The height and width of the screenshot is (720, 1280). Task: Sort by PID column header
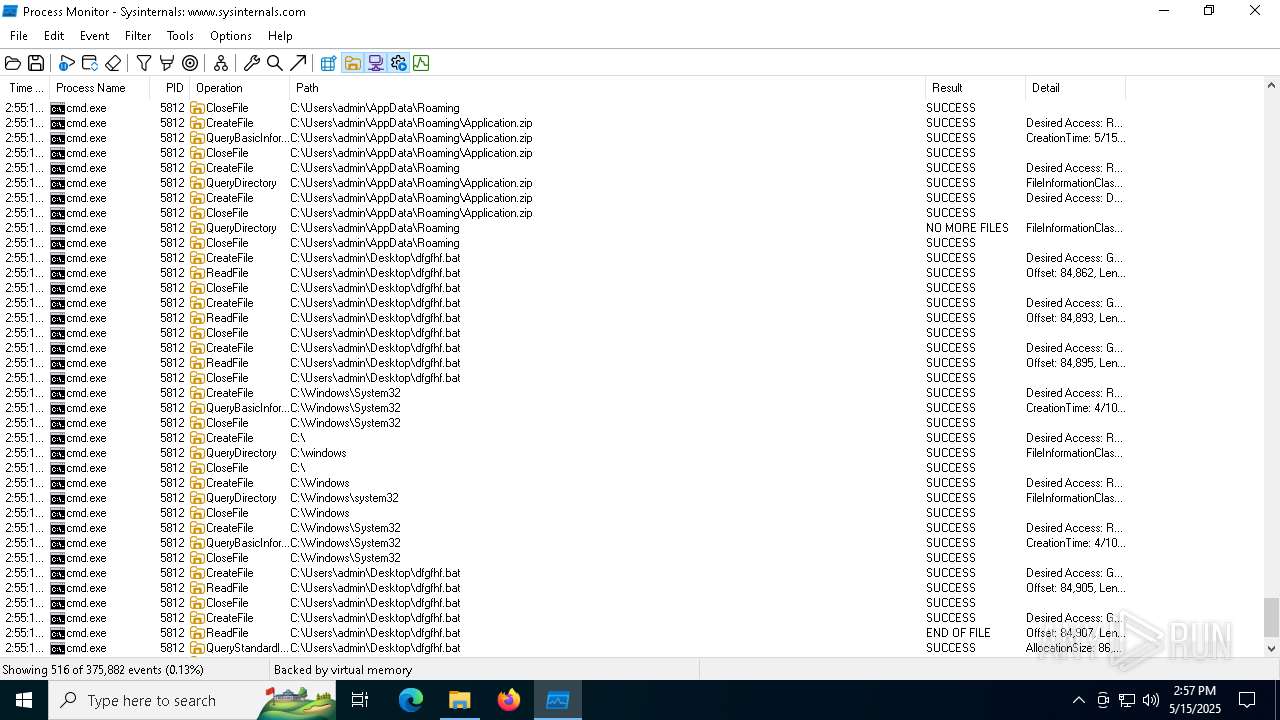[170, 88]
